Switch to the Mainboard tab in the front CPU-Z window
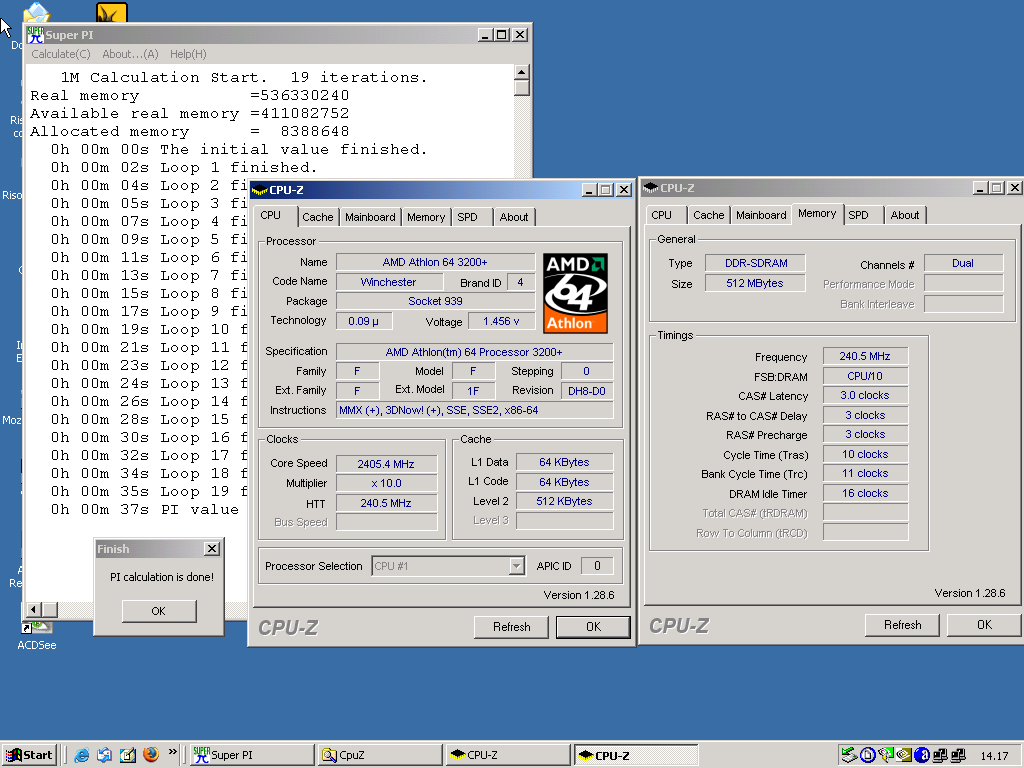The image size is (1024, 768). click(370, 217)
